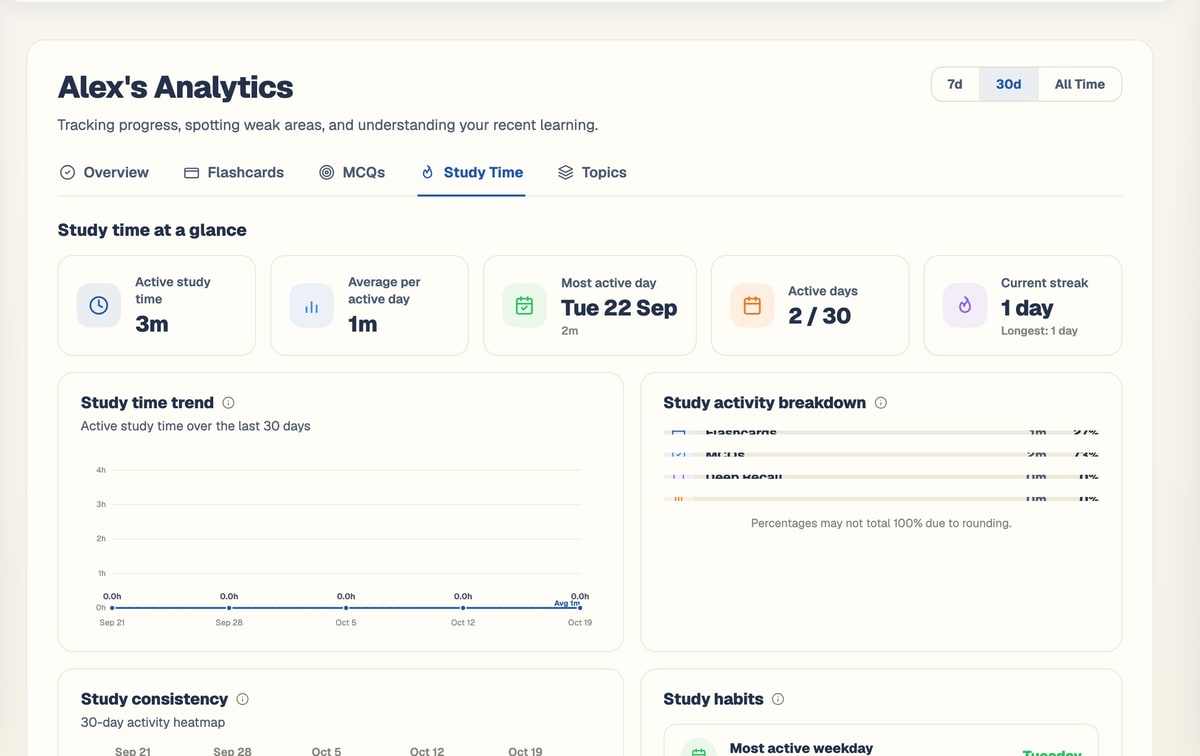Click the 'Longest: 1 day' streak text

coord(1039,331)
